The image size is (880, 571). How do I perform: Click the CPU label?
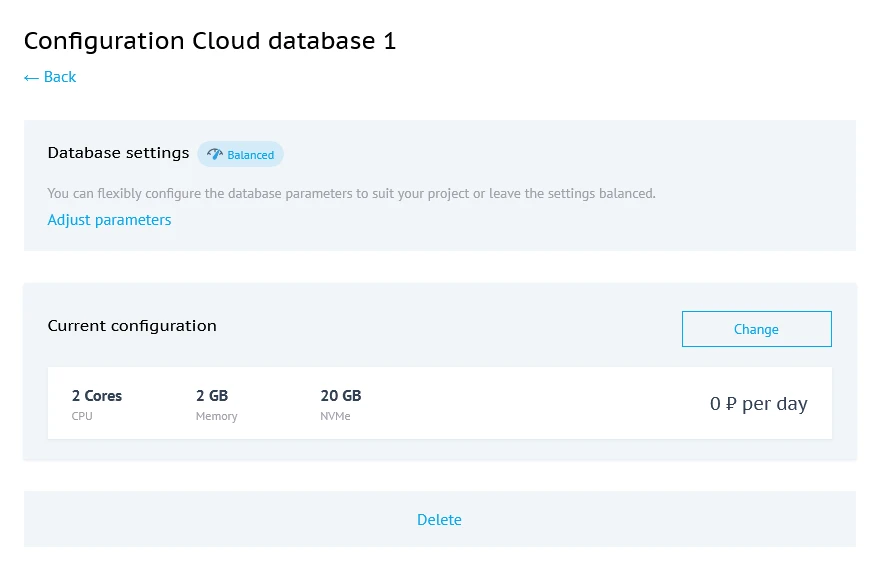(x=82, y=416)
